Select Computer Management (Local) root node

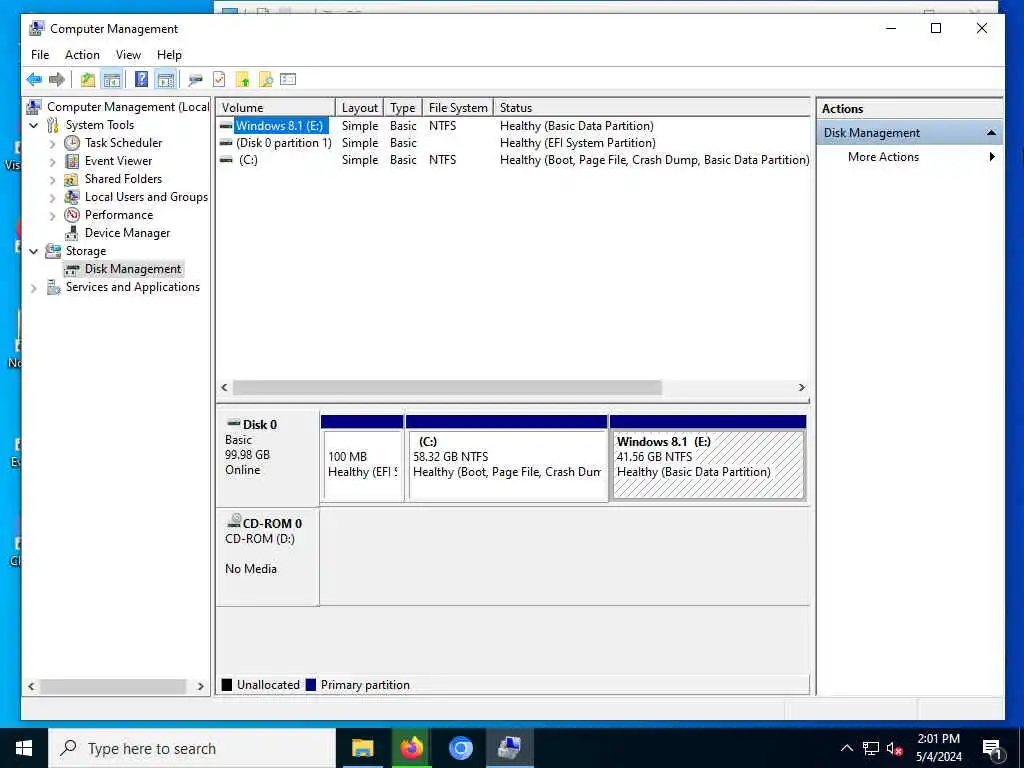(x=128, y=107)
